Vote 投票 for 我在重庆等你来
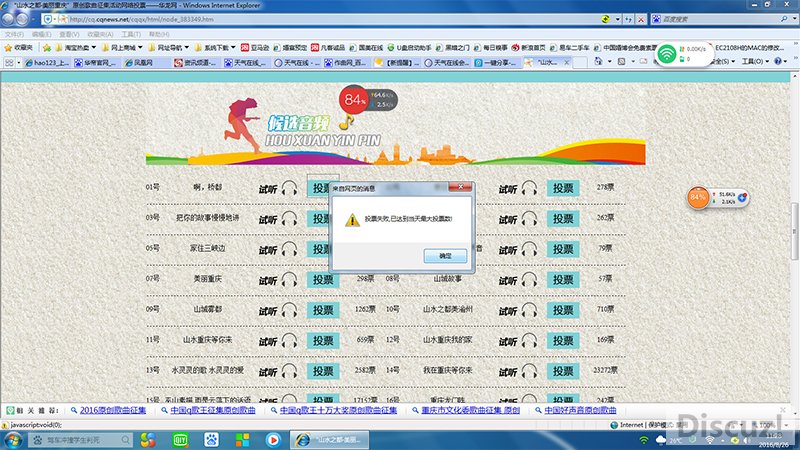 point(563,371)
